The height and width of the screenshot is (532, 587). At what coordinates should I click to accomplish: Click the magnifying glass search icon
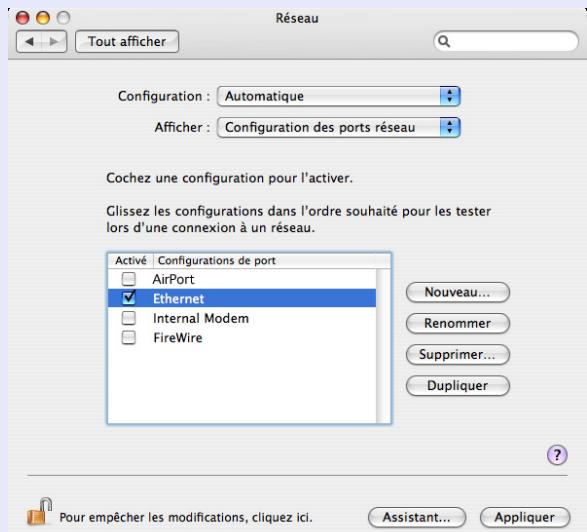tap(444, 41)
